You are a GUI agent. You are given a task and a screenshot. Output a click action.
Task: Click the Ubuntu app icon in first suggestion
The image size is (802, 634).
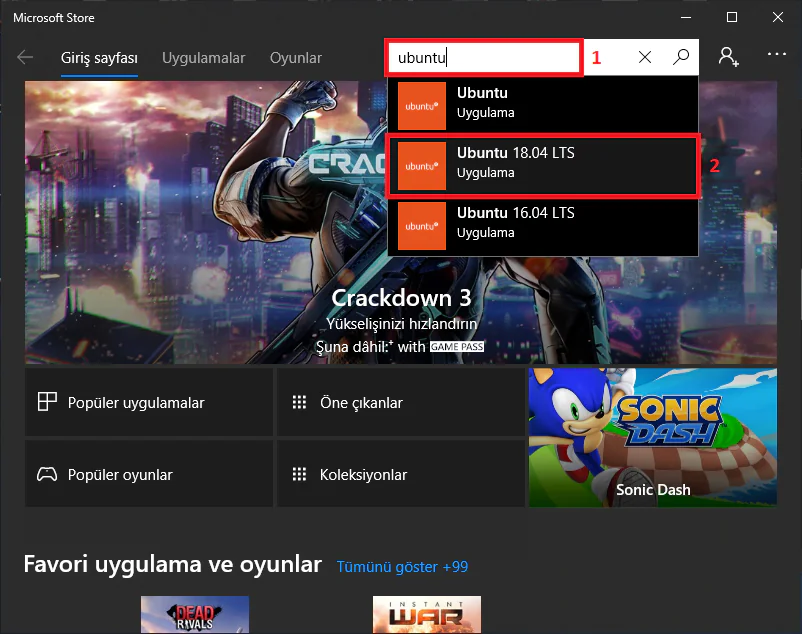(x=422, y=106)
